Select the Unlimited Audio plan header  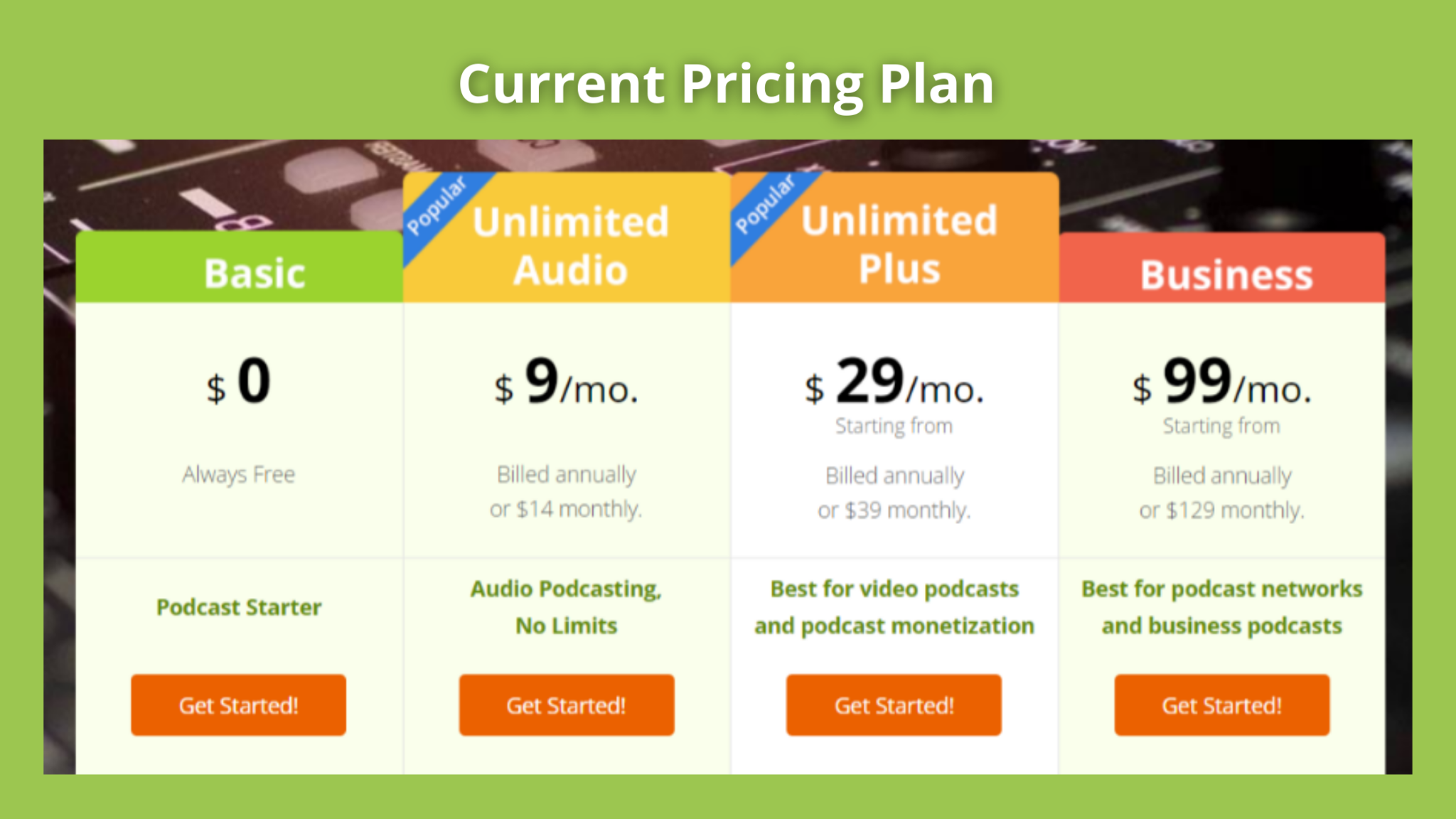click(571, 245)
